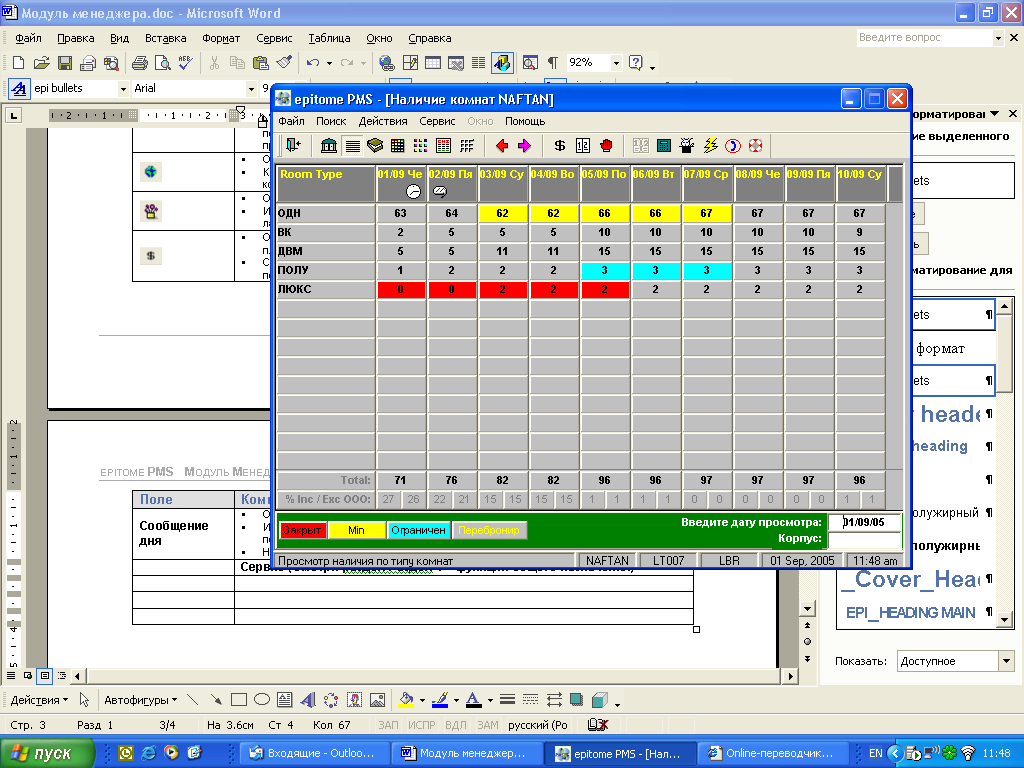Expand the Undo history dropdown arrow
The image size is (1024, 768).
[x=329, y=63]
